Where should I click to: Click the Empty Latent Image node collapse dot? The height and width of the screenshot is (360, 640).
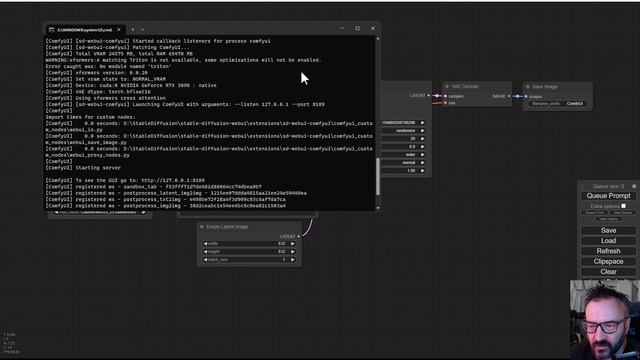point(202,227)
